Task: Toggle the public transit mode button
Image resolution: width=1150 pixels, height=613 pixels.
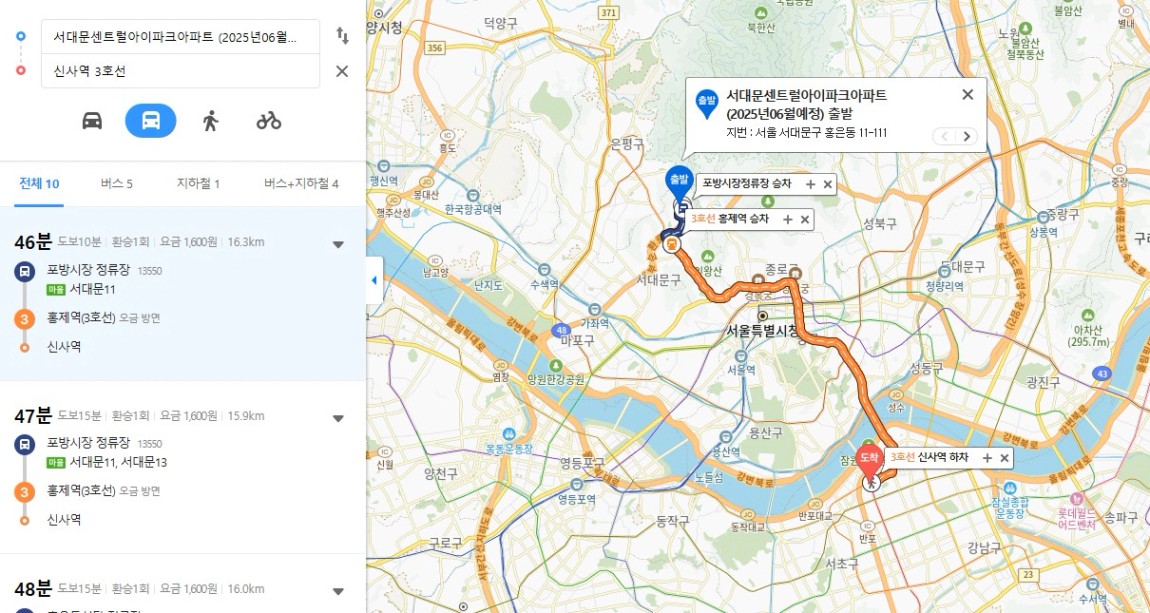Action: point(150,121)
